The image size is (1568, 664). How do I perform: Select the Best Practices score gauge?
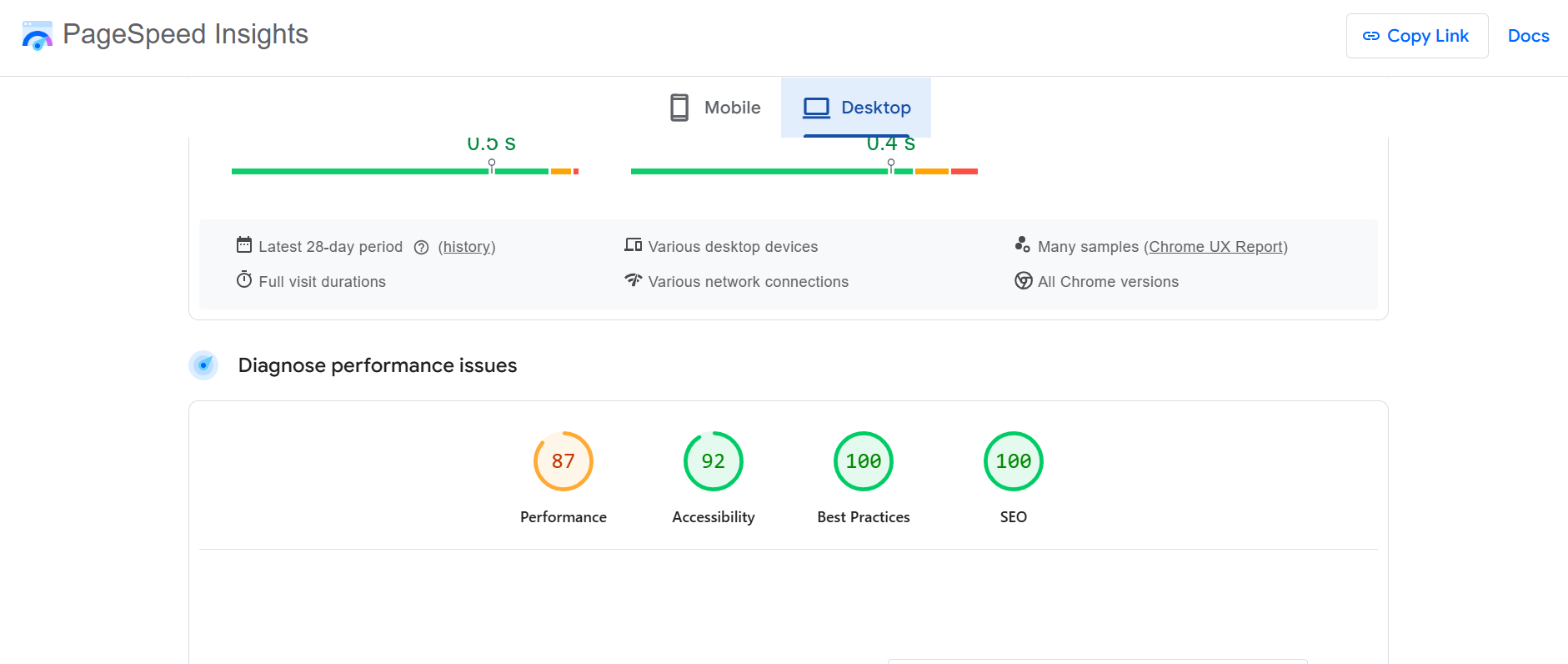click(864, 461)
